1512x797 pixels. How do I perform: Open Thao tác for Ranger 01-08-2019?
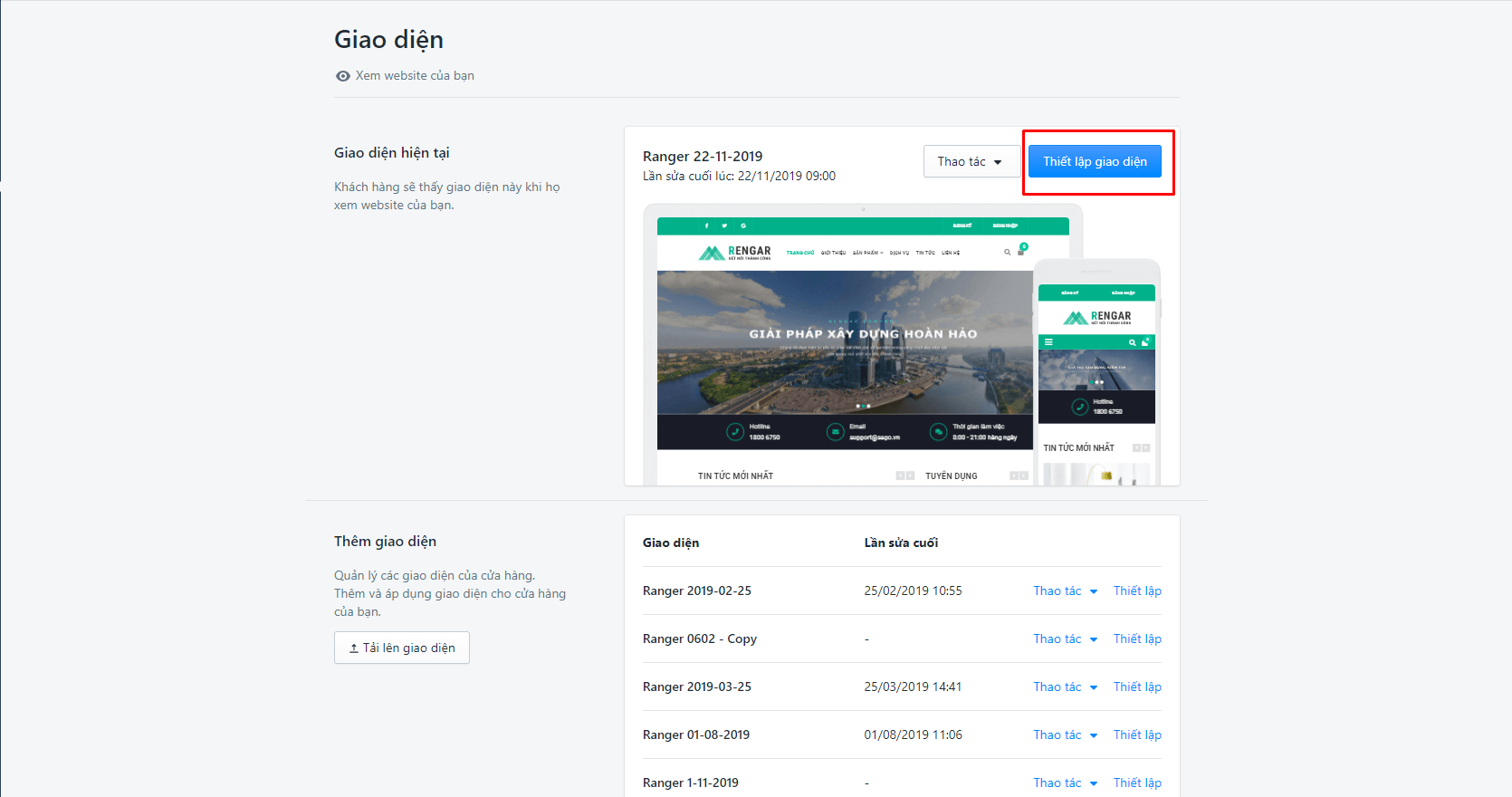coord(1066,735)
